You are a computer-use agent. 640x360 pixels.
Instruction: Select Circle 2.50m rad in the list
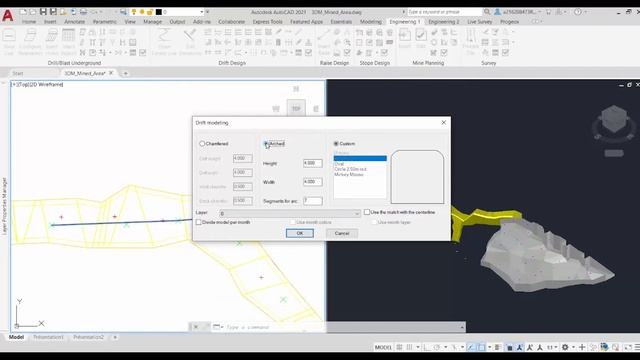click(x=350, y=169)
